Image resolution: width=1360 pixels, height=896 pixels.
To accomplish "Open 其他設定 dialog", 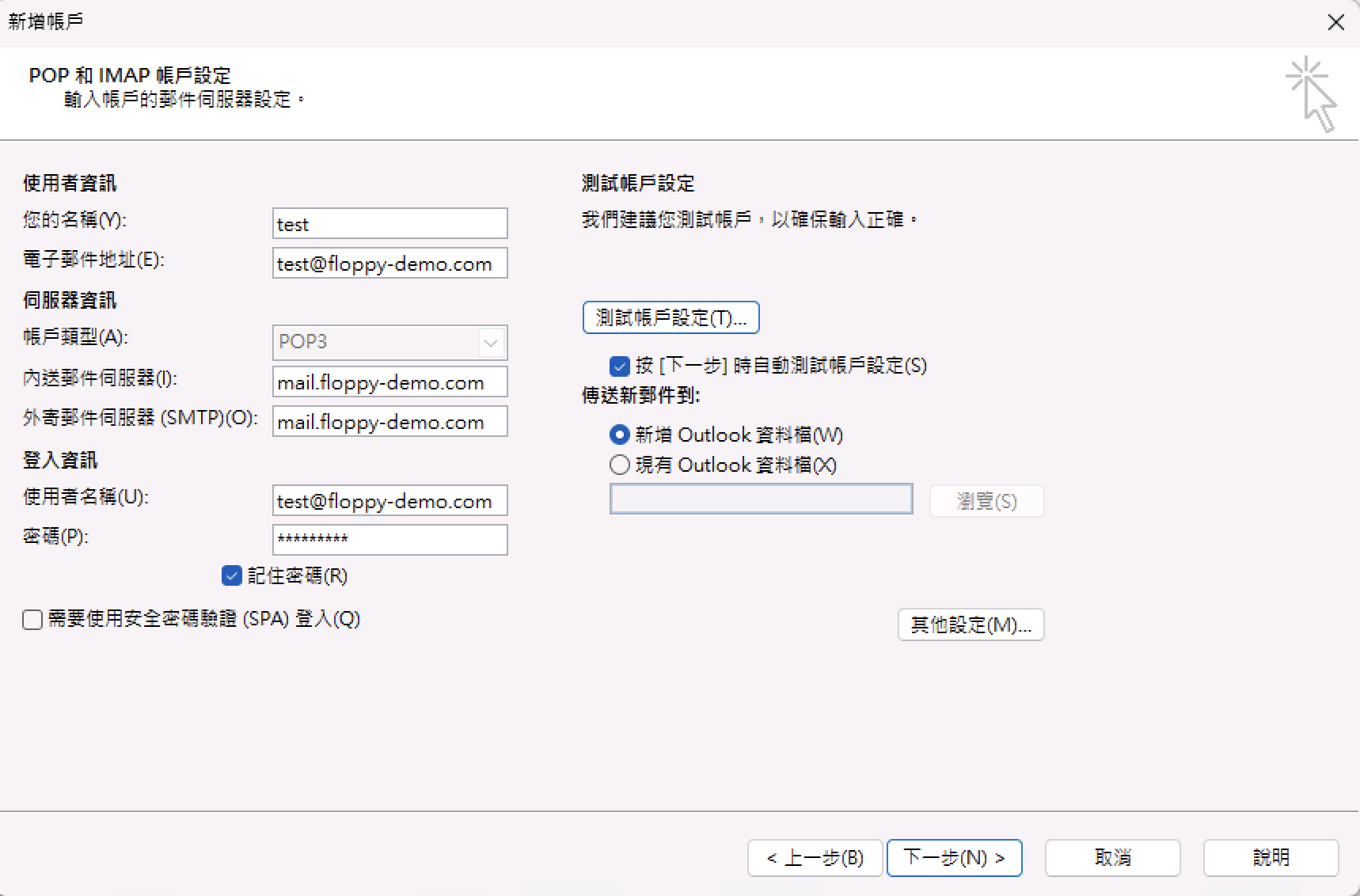I will pos(971,625).
